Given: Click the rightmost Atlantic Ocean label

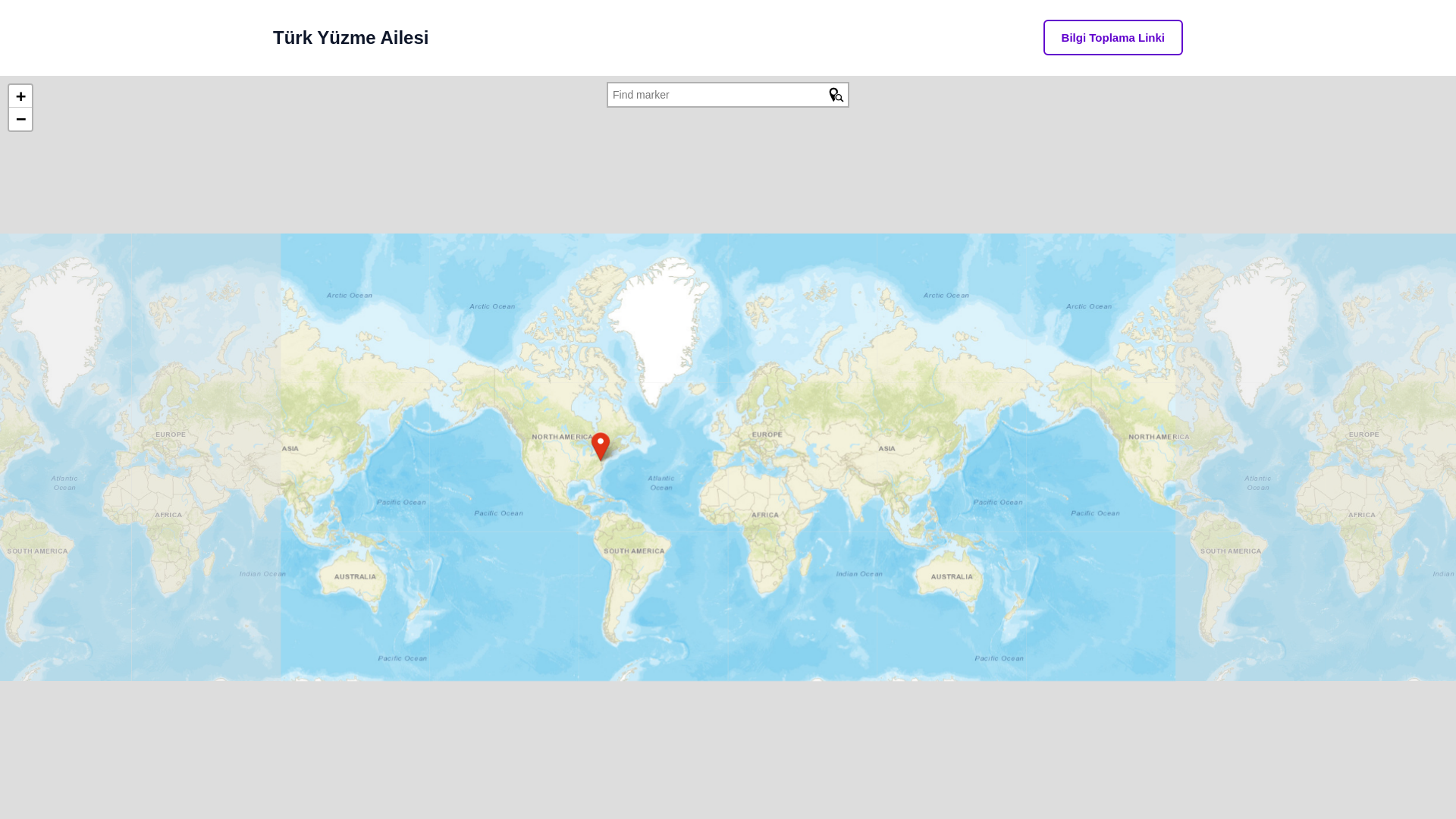Looking at the screenshot, I should [1257, 482].
